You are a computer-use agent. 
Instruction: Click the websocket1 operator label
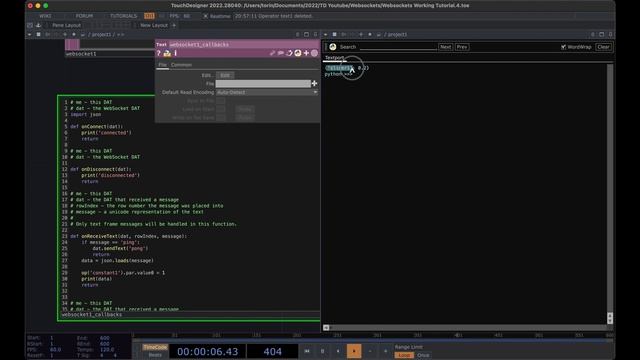[x=81, y=54]
